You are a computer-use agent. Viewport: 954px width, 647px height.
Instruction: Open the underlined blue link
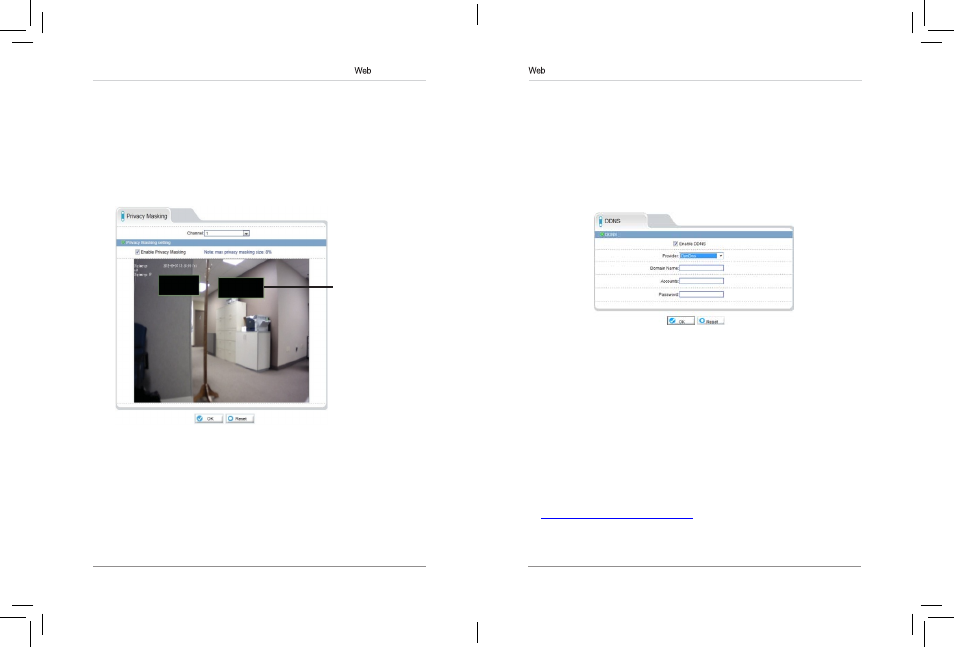click(x=616, y=516)
